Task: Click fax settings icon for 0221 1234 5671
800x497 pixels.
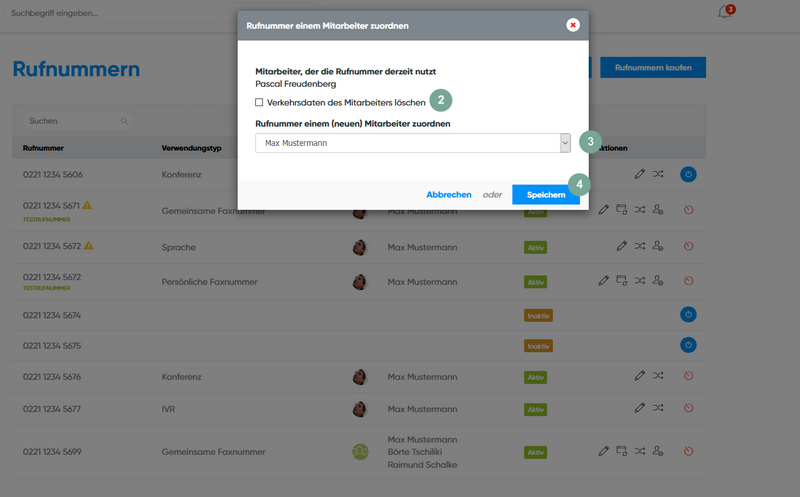Action: [x=621, y=210]
